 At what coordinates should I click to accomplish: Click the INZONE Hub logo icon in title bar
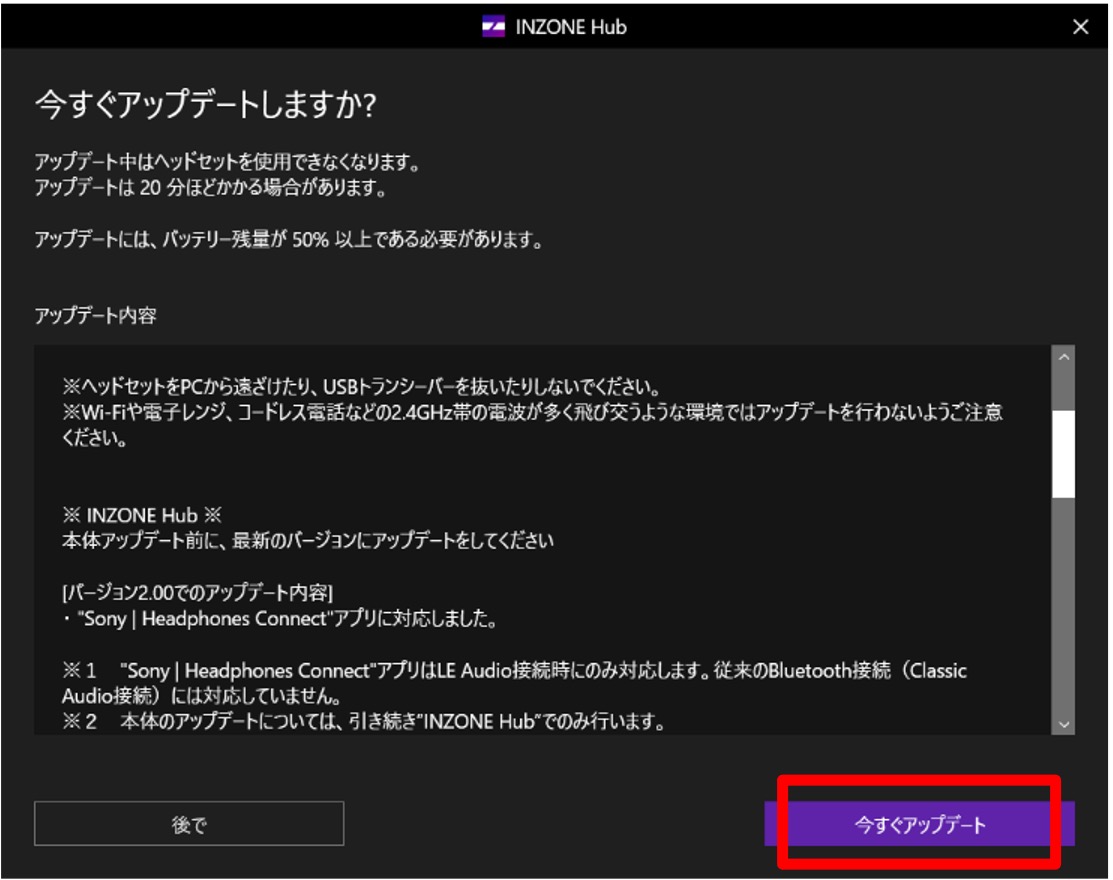pos(493,27)
